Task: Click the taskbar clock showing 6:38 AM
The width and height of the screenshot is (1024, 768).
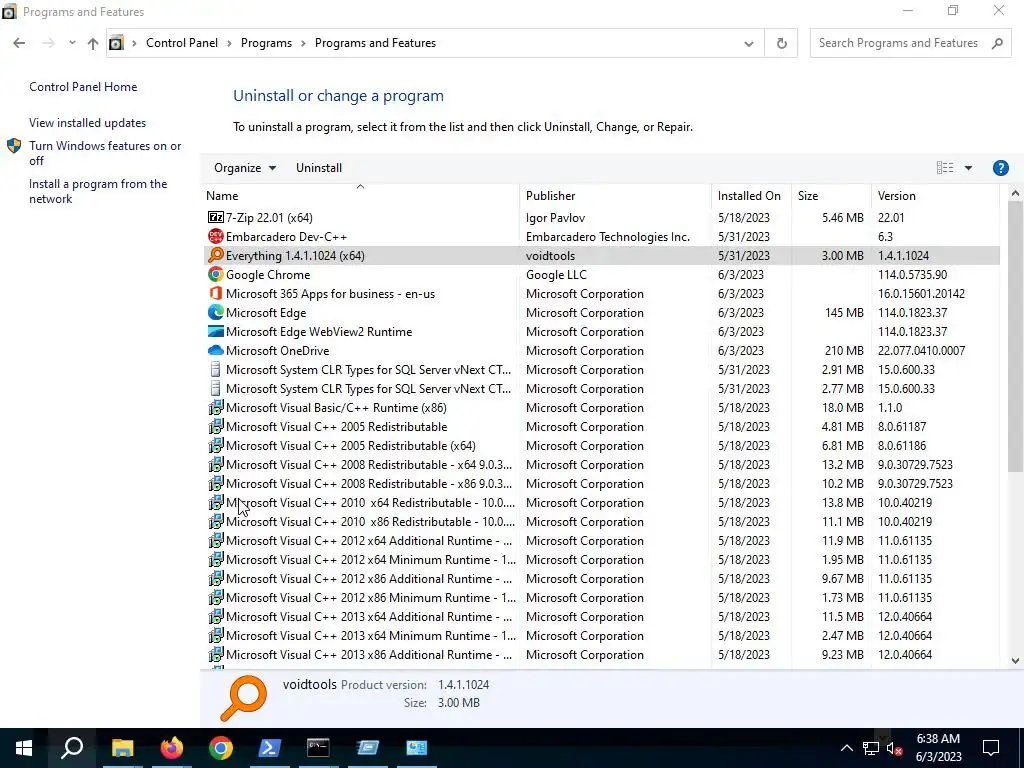Action: coord(938,748)
